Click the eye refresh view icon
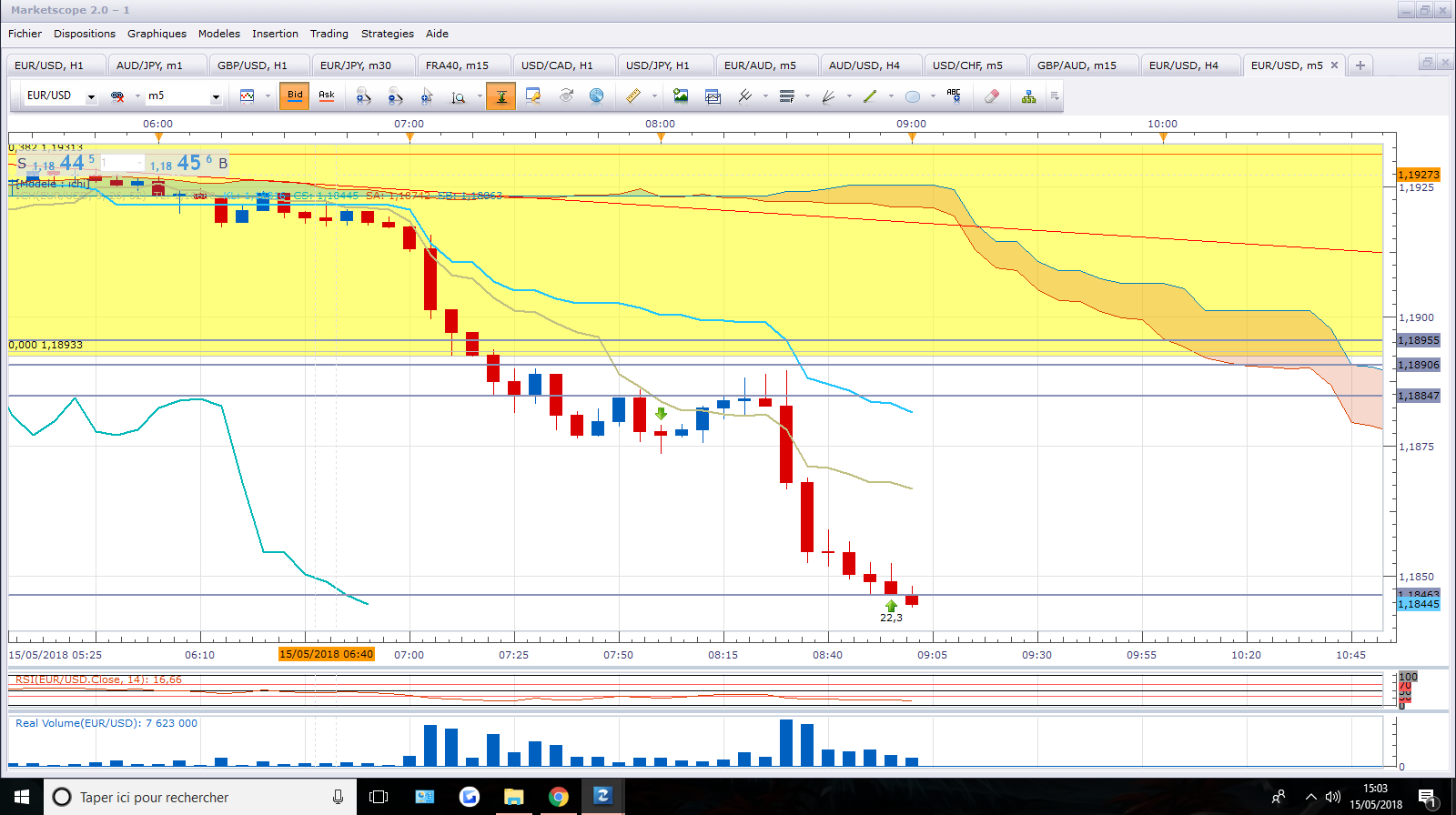The height and width of the screenshot is (815, 1456). pos(566,96)
